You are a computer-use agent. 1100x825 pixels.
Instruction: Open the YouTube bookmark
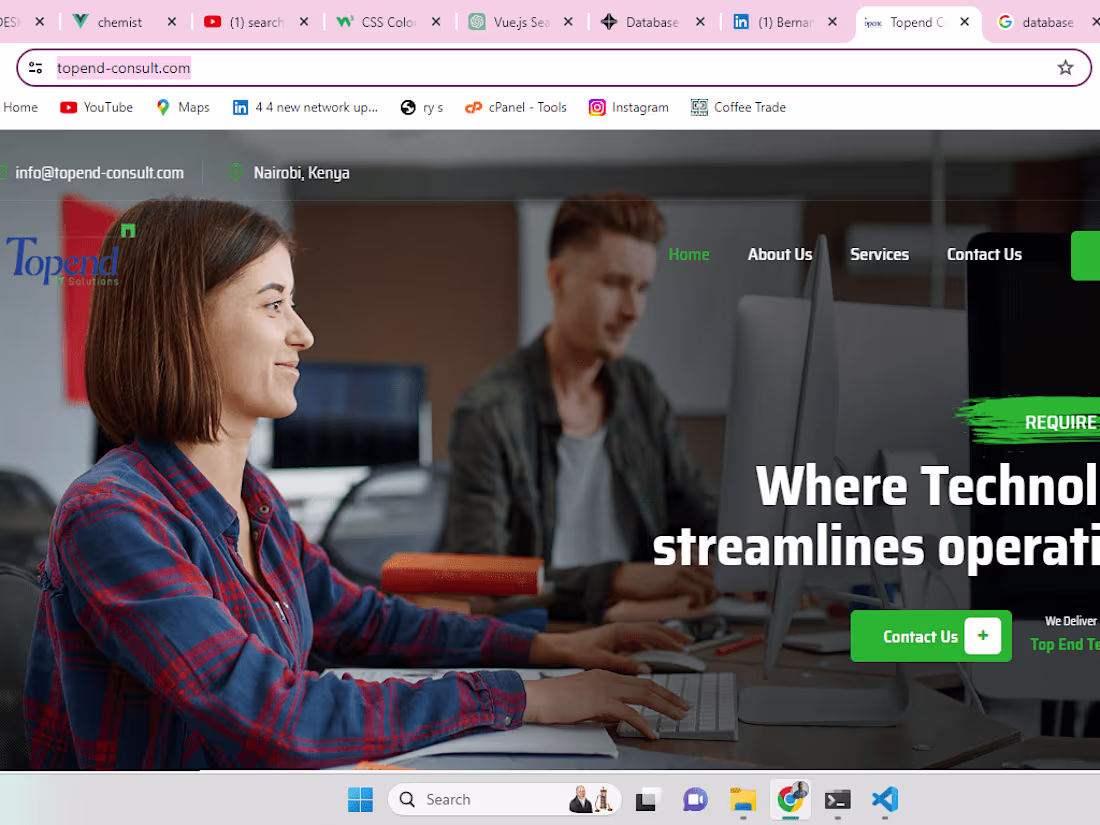pyautogui.click(x=96, y=107)
